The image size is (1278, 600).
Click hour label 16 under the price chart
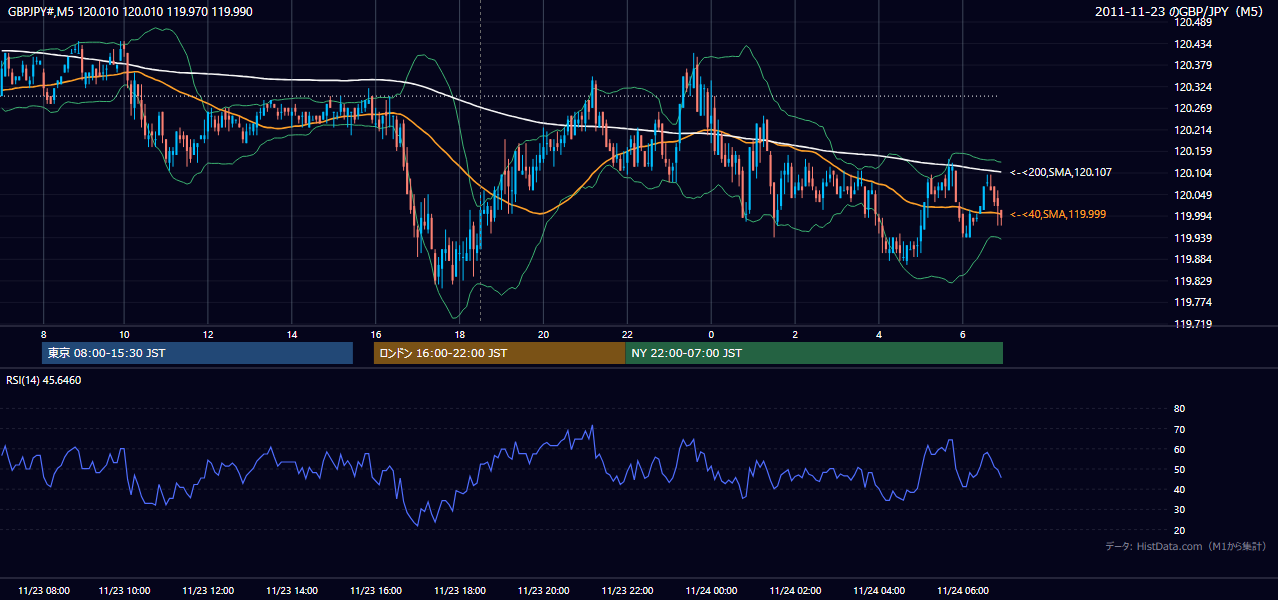[376, 334]
